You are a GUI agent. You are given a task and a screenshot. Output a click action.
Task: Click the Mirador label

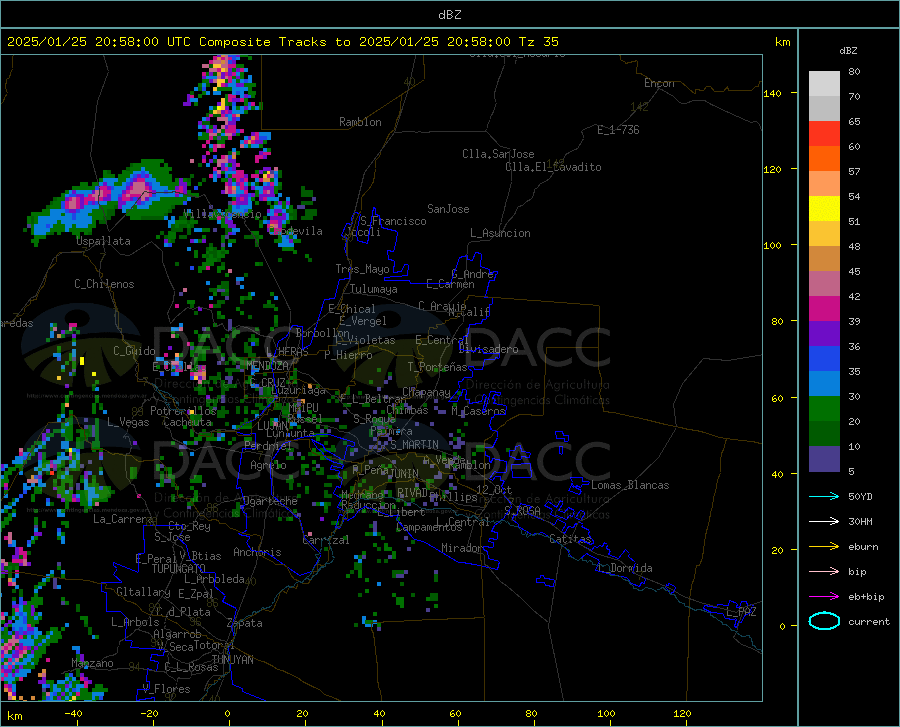point(462,548)
